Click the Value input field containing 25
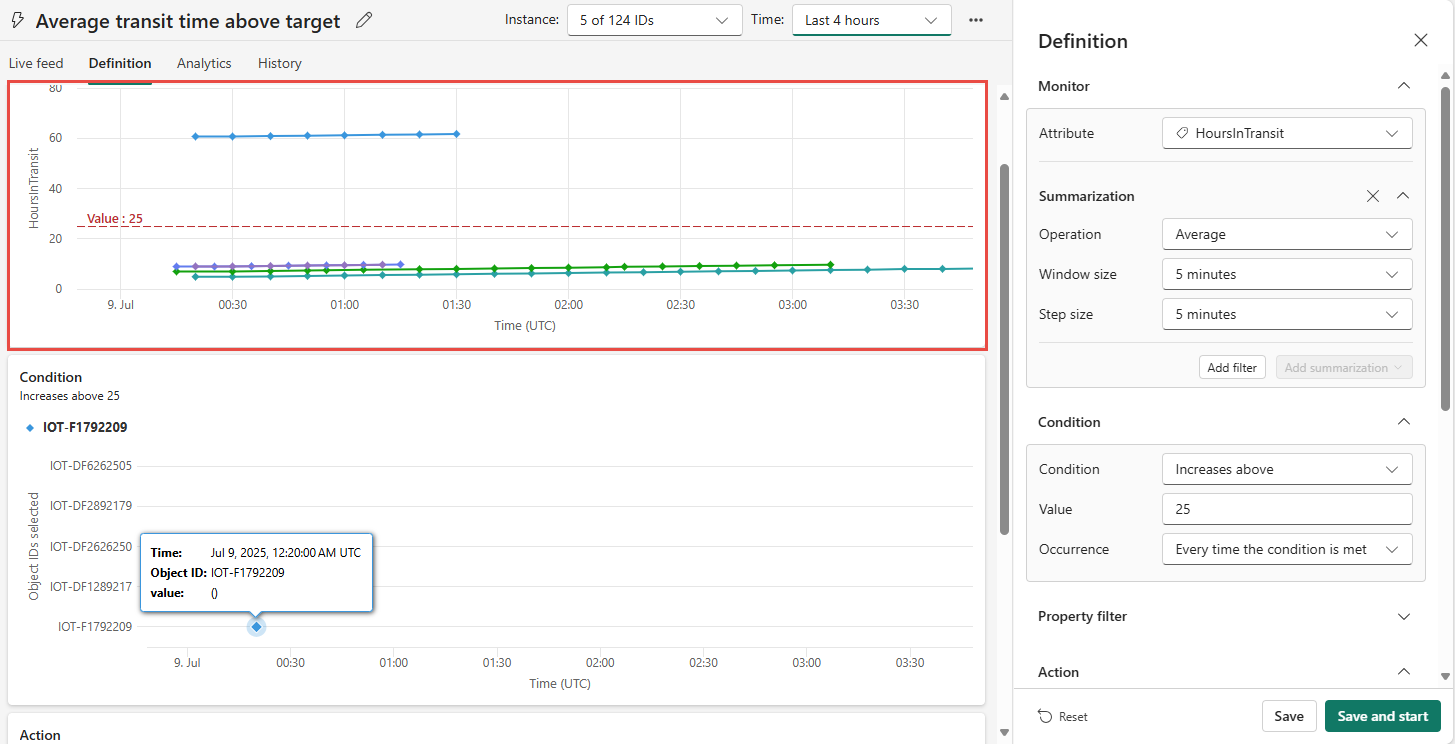1455x744 pixels. pyautogui.click(x=1286, y=509)
